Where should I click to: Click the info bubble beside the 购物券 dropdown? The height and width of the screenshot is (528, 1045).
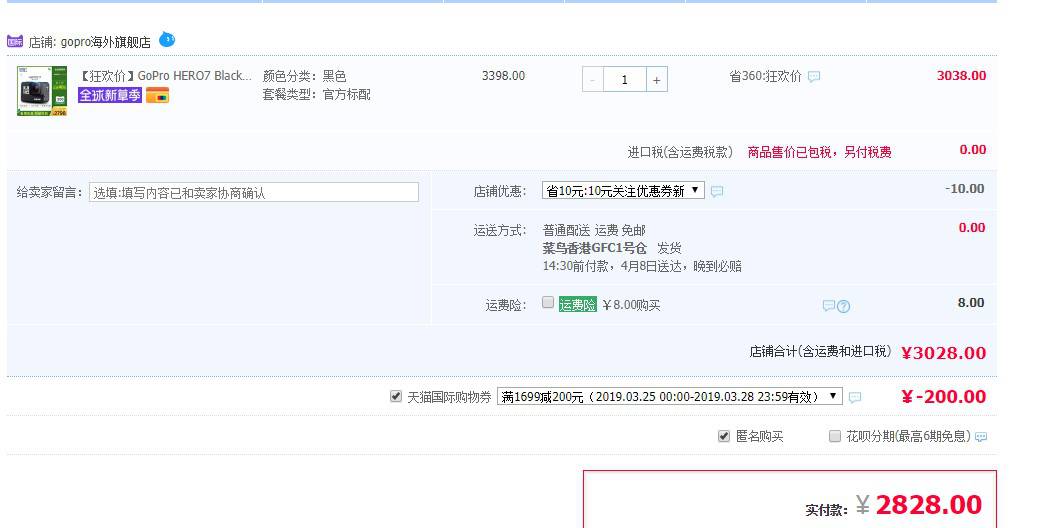click(855, 397)
